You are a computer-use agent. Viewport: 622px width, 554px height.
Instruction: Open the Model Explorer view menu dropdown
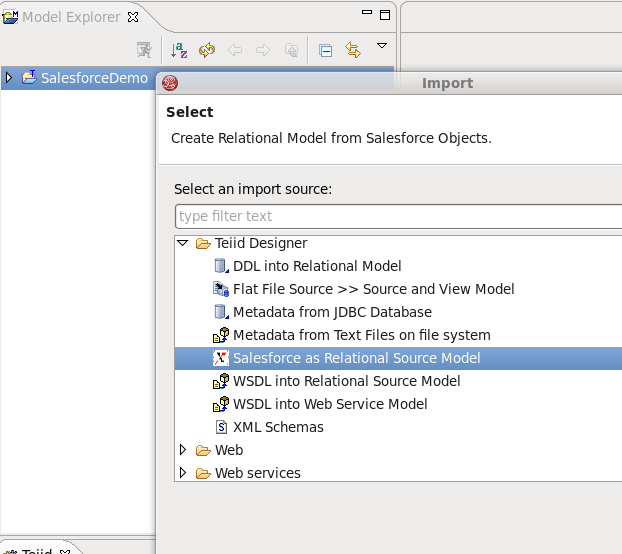(x=382, y=46)
